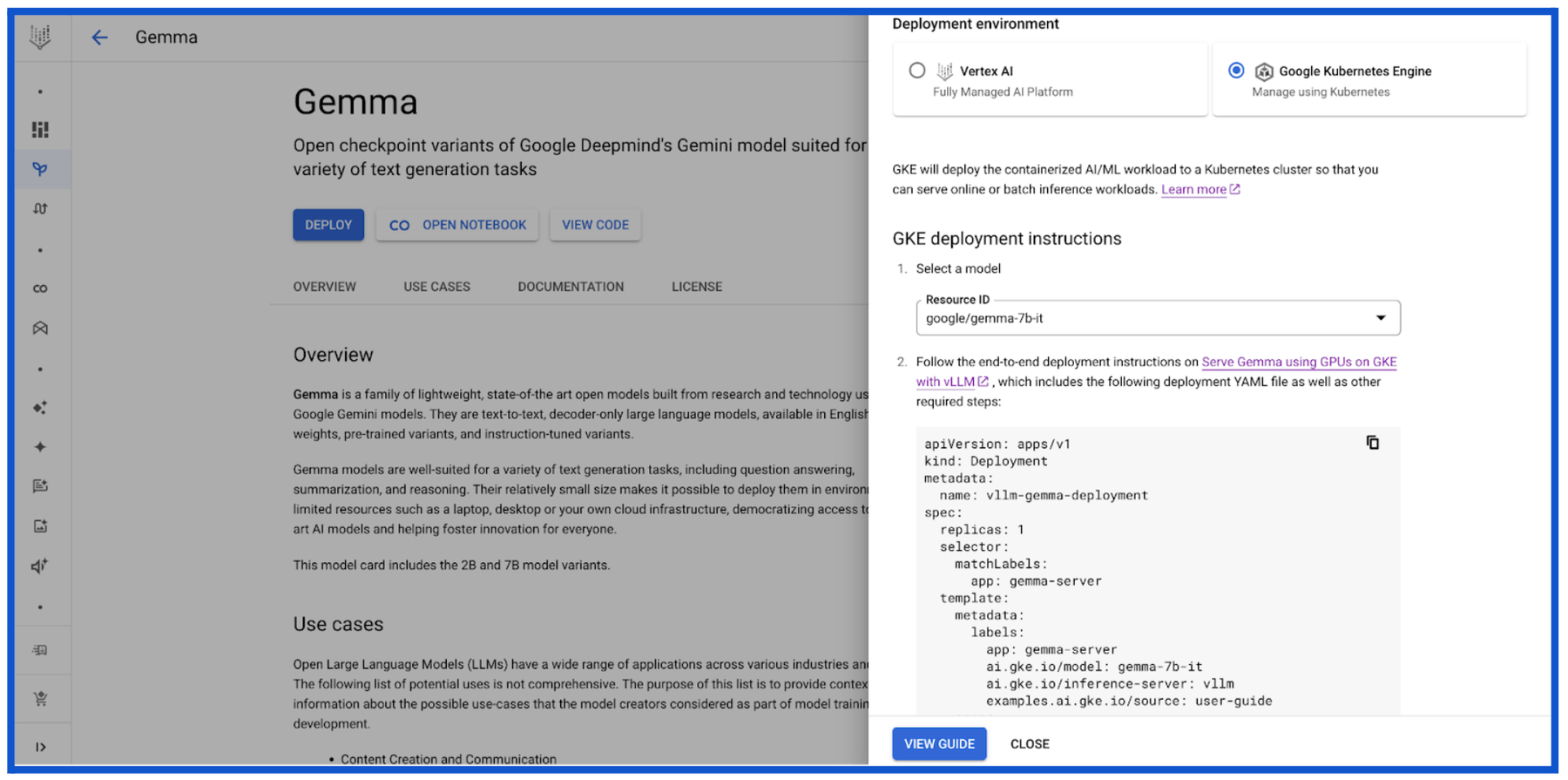The height and width of the screenshot is (780, 1568).
Task: Open Serve Gemma using GPUs link
Action: 1298,362
